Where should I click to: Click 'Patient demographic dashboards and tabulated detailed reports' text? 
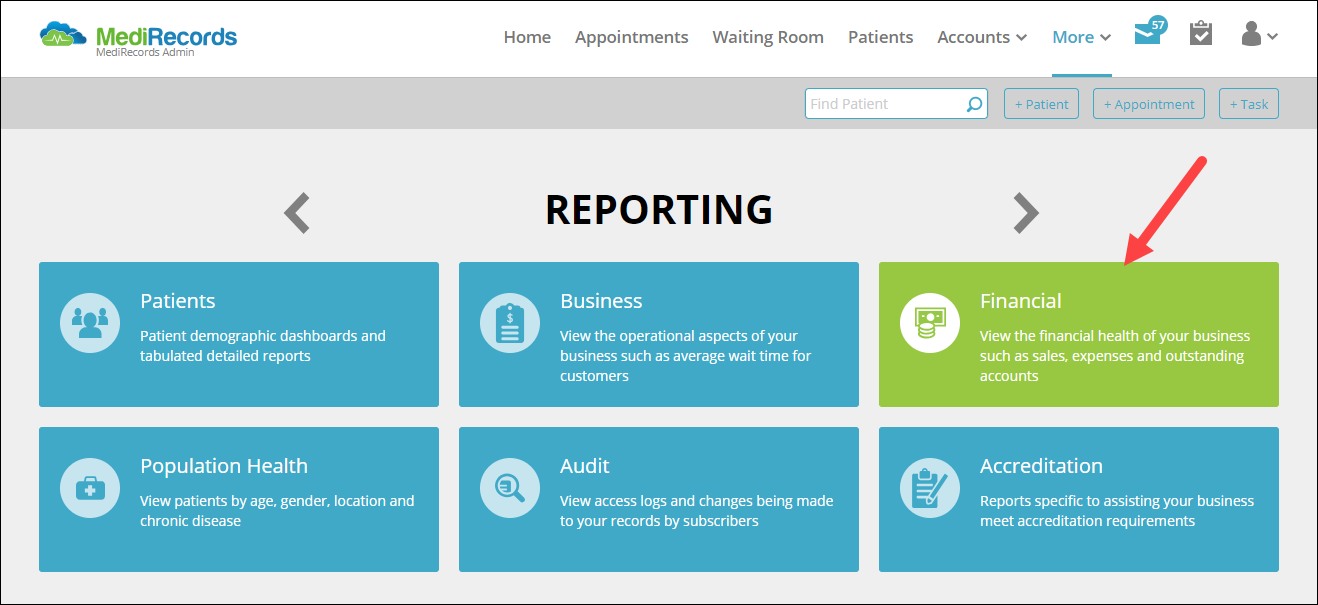pyautogui.click(x=263, y=346)
